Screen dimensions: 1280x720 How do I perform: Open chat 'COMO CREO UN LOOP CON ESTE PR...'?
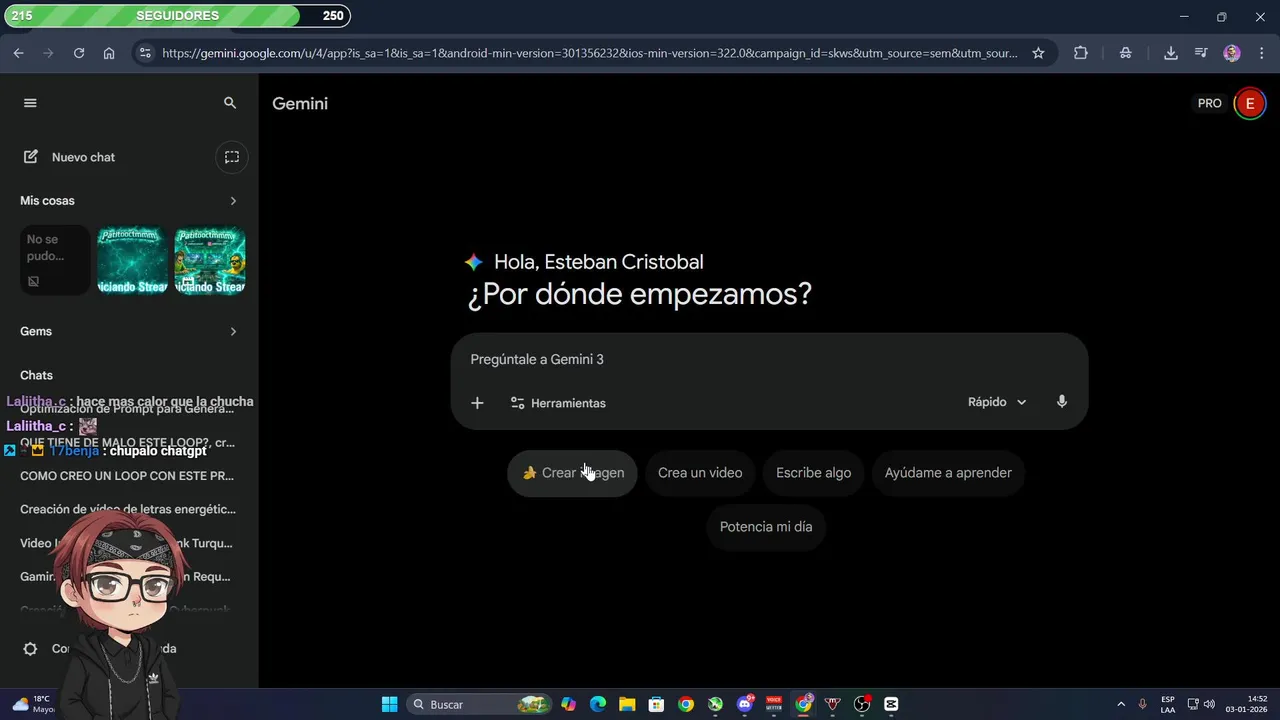click(127, 476)
